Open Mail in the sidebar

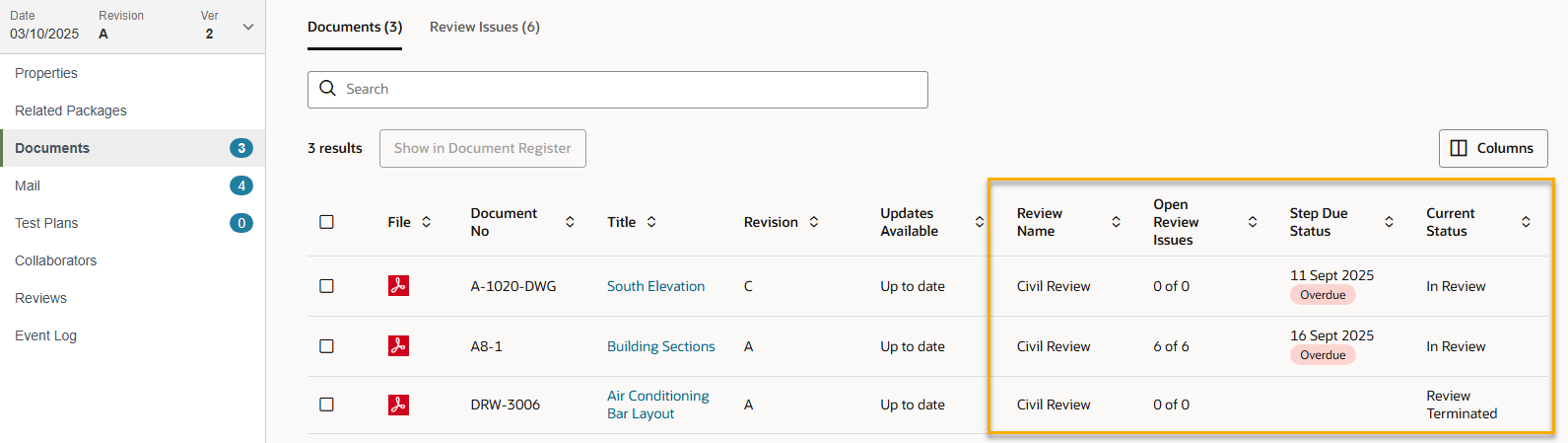pyautogui.click(x=28, y=185)
